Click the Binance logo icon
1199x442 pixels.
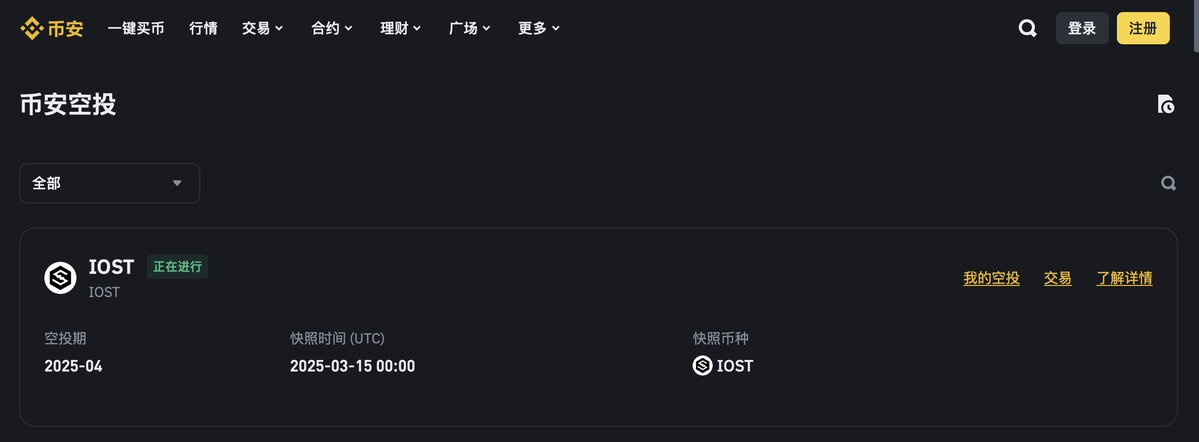[31, 28]
